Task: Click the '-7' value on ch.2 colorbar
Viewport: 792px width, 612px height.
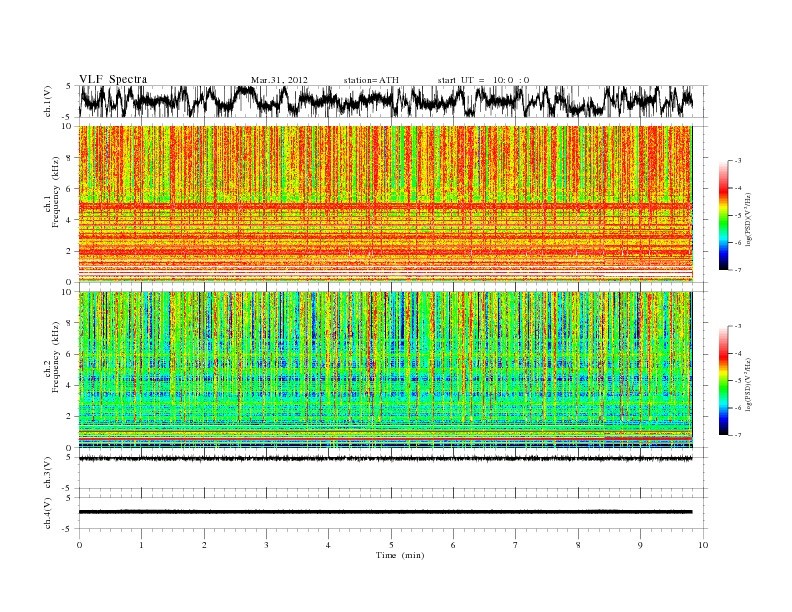Action: 738,435
